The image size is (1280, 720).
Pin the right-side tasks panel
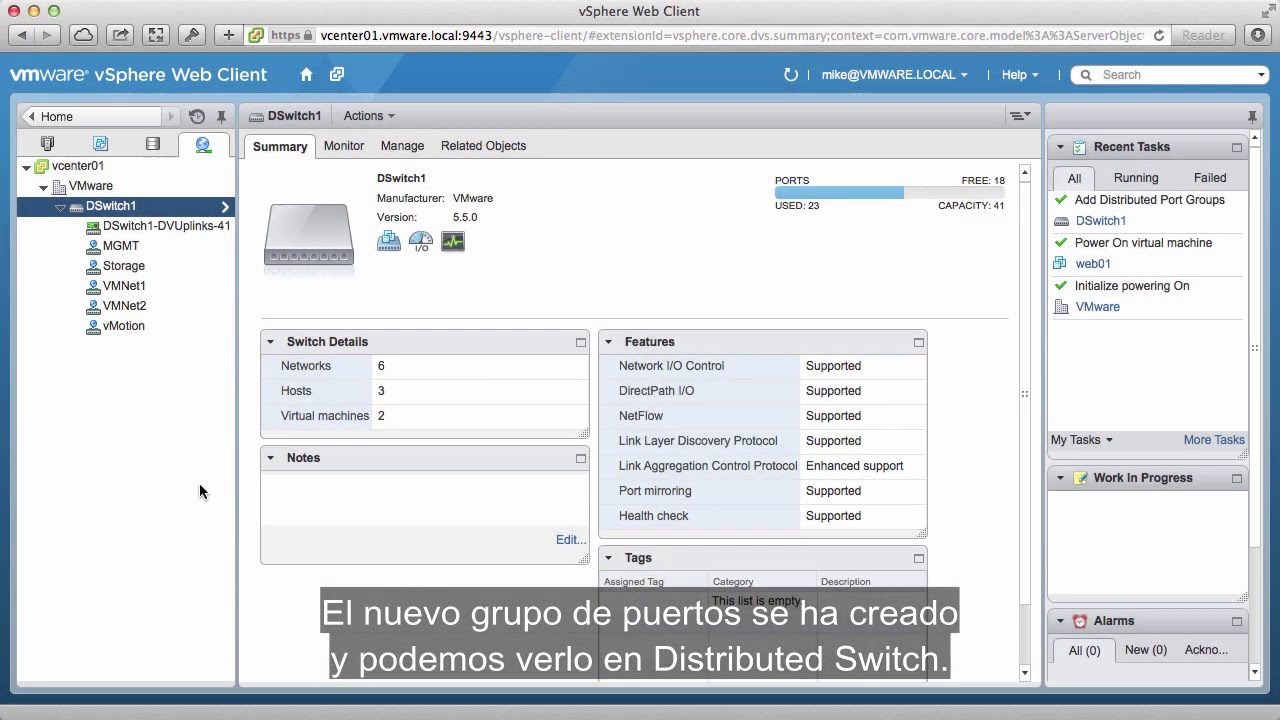tap(1252, 117)
